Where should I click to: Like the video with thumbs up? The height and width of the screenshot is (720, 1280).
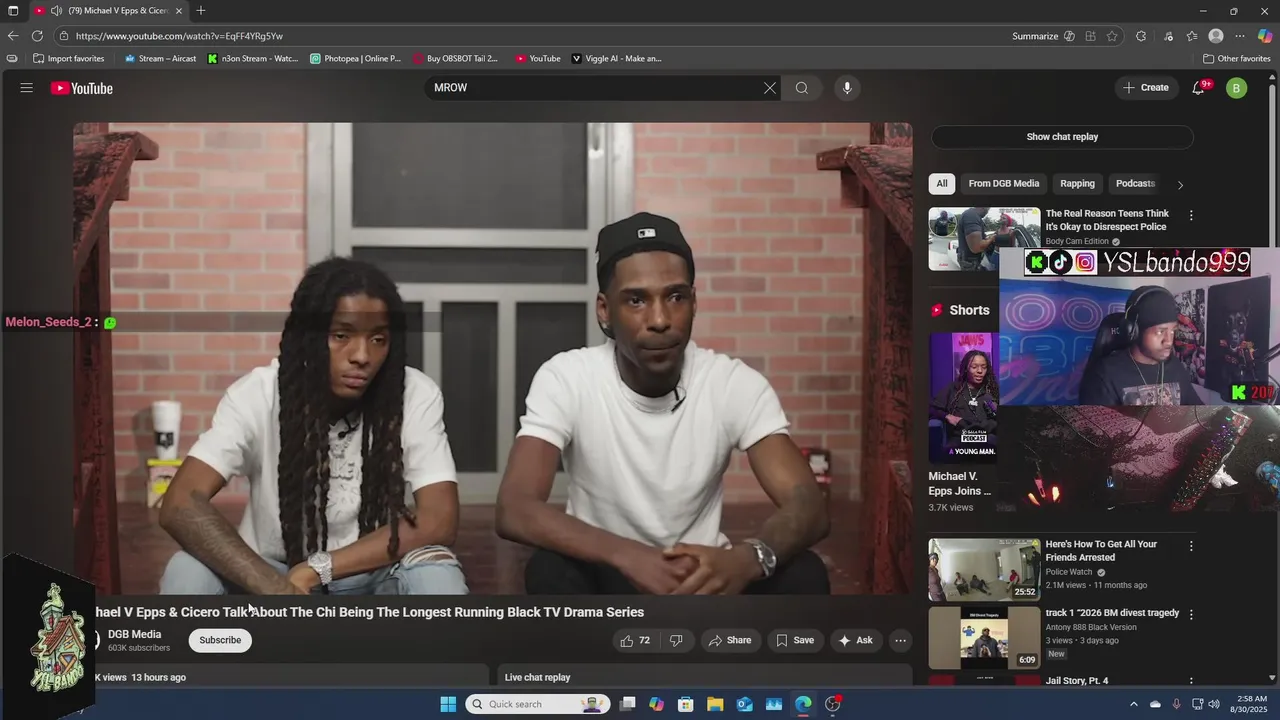(x=635, y=640)
